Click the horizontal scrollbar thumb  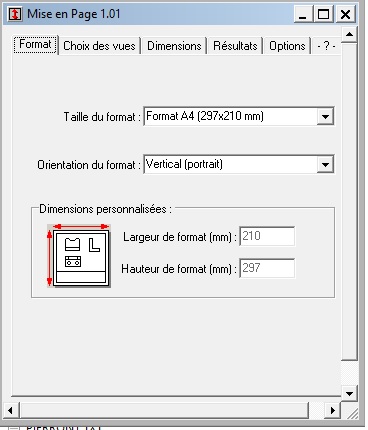coord(164,410)
